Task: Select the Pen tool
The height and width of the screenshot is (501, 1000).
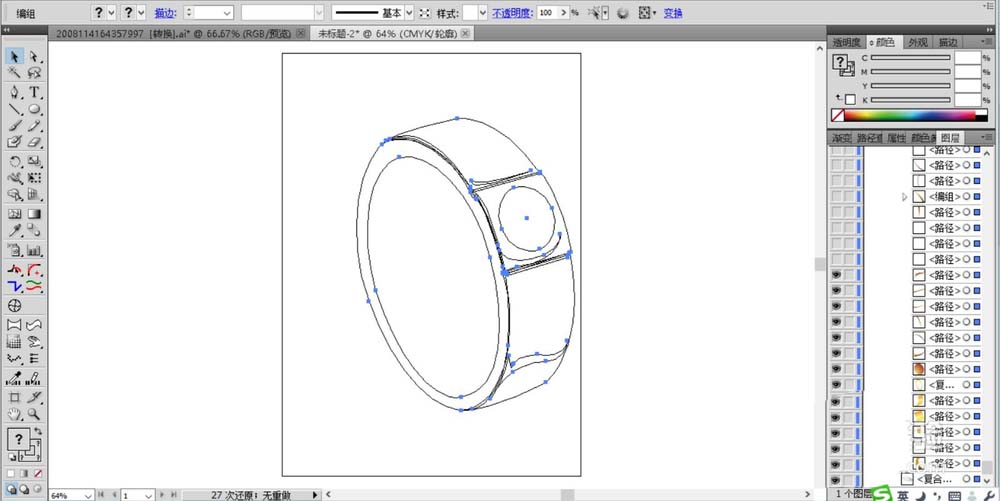Action: tap(15, 92)
